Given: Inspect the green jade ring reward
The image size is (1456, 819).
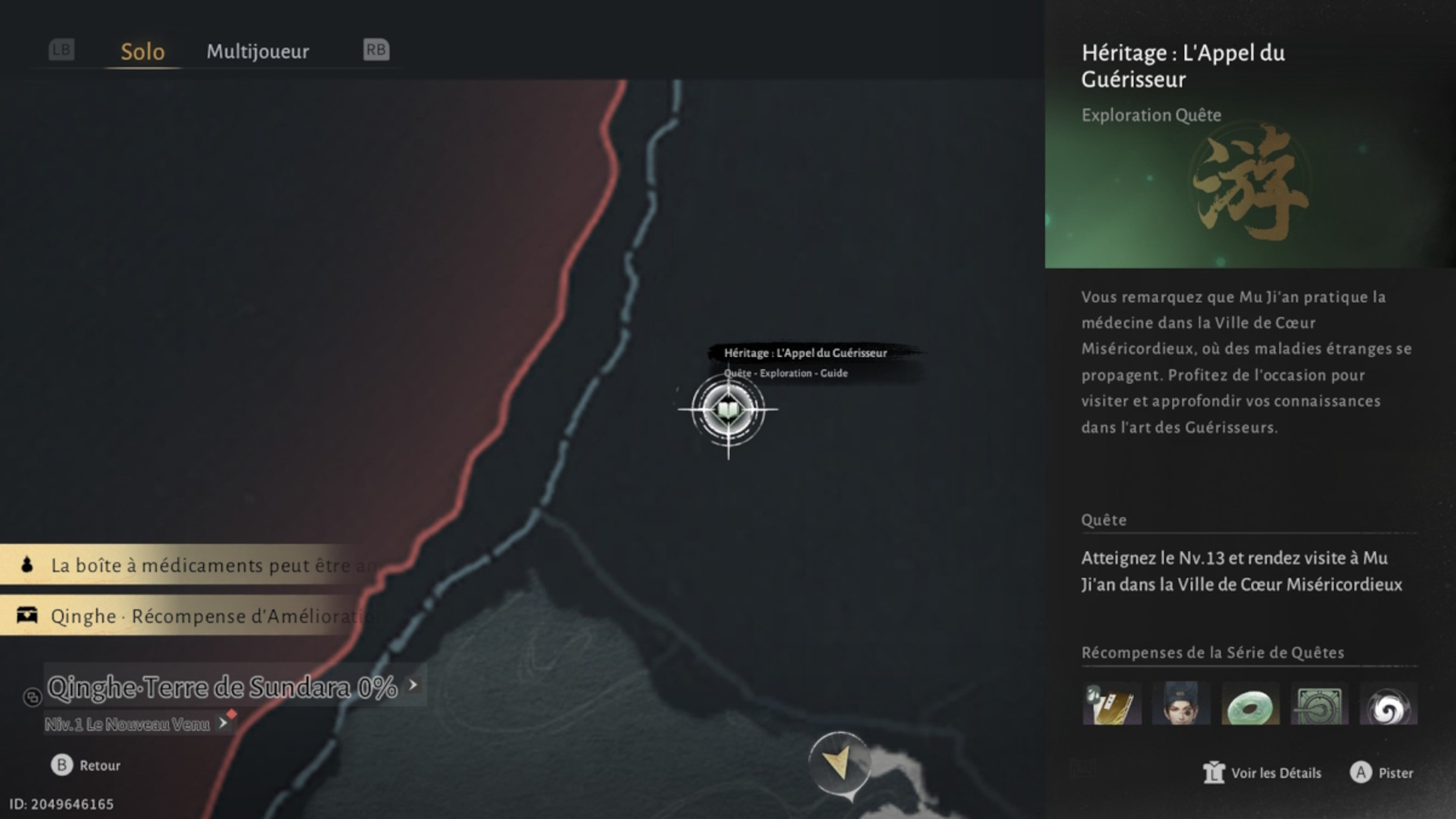Looking at the screenshot, I should coord(1250,704).
